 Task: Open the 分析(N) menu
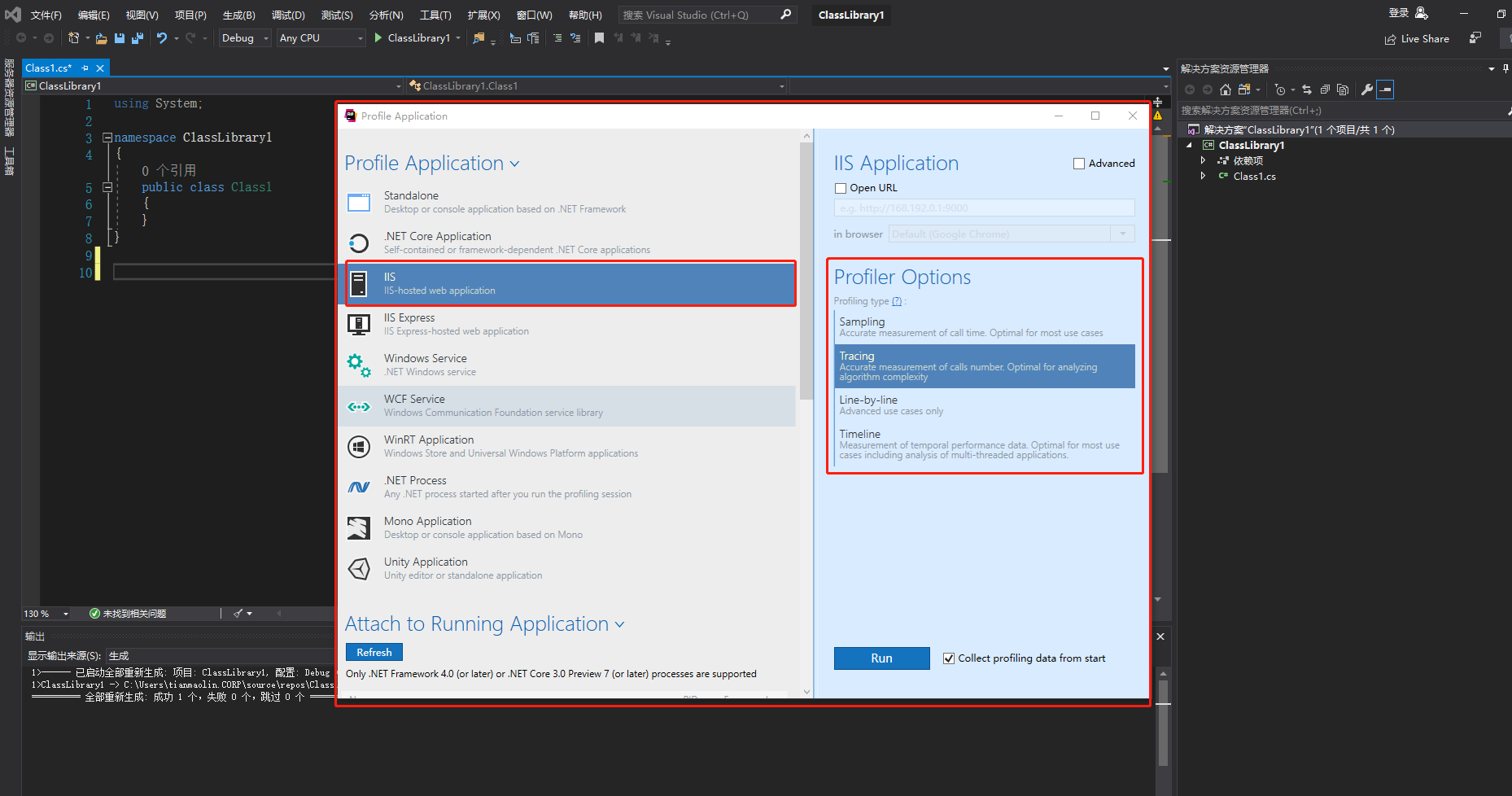tap(386, 15)
